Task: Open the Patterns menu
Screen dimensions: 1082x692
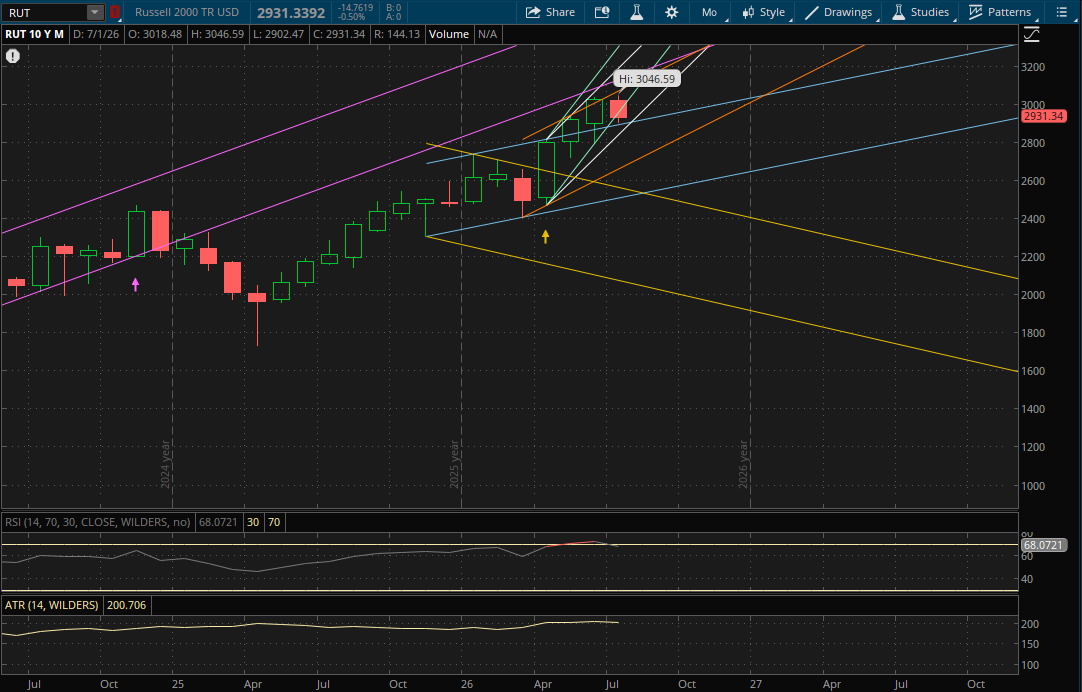Action: [1000, 12]
